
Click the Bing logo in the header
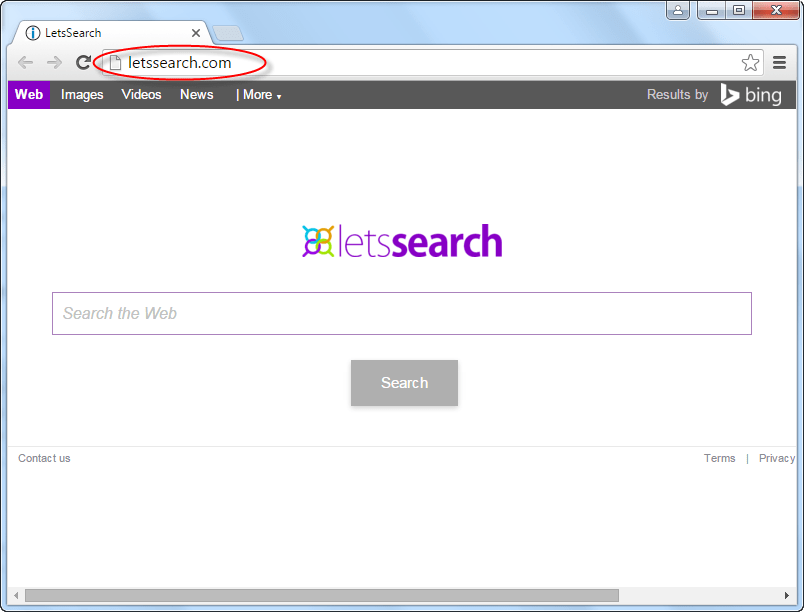pos(751,95)
